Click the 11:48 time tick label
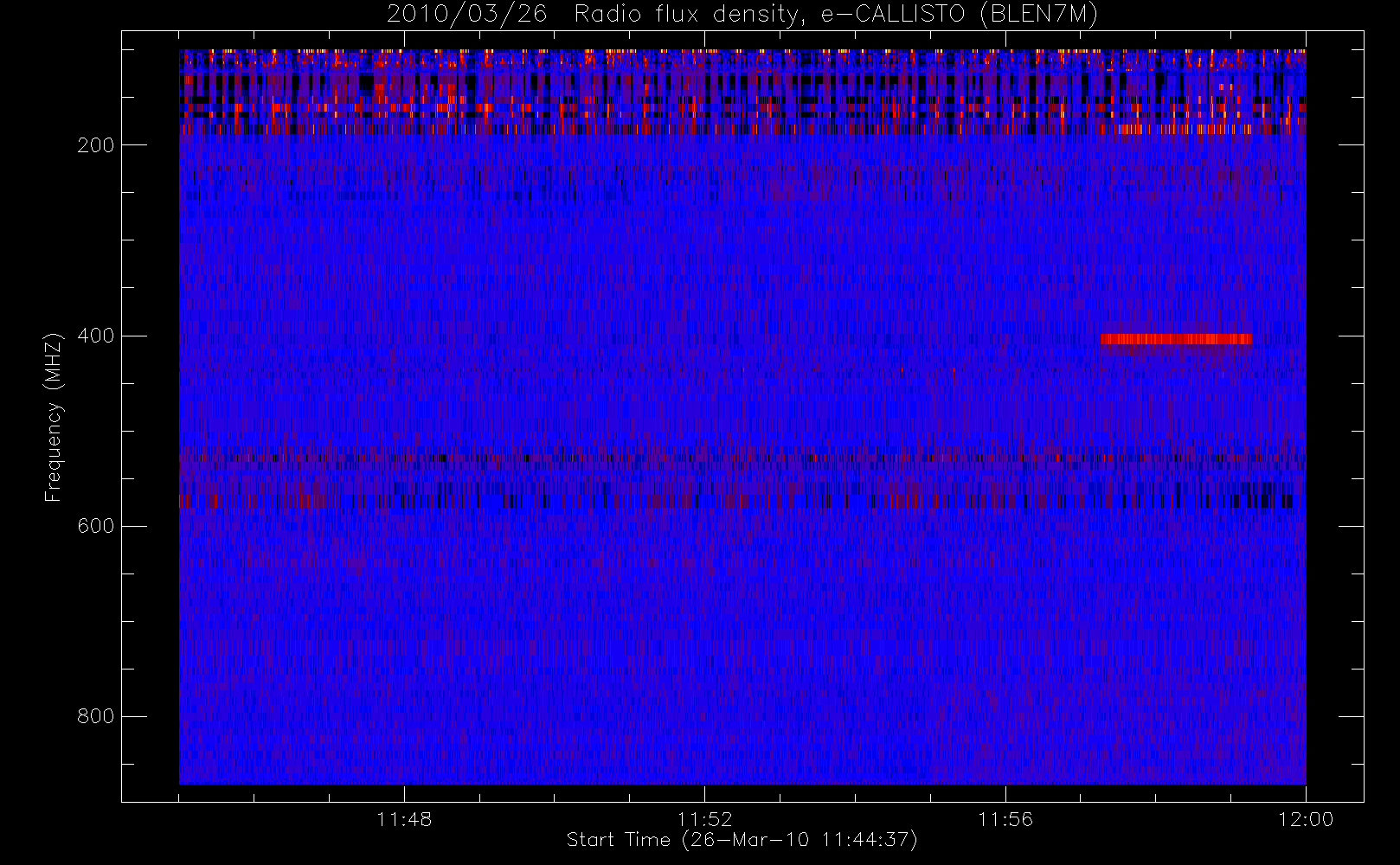Screen dimensions: 1400x865 pos(404,819)
